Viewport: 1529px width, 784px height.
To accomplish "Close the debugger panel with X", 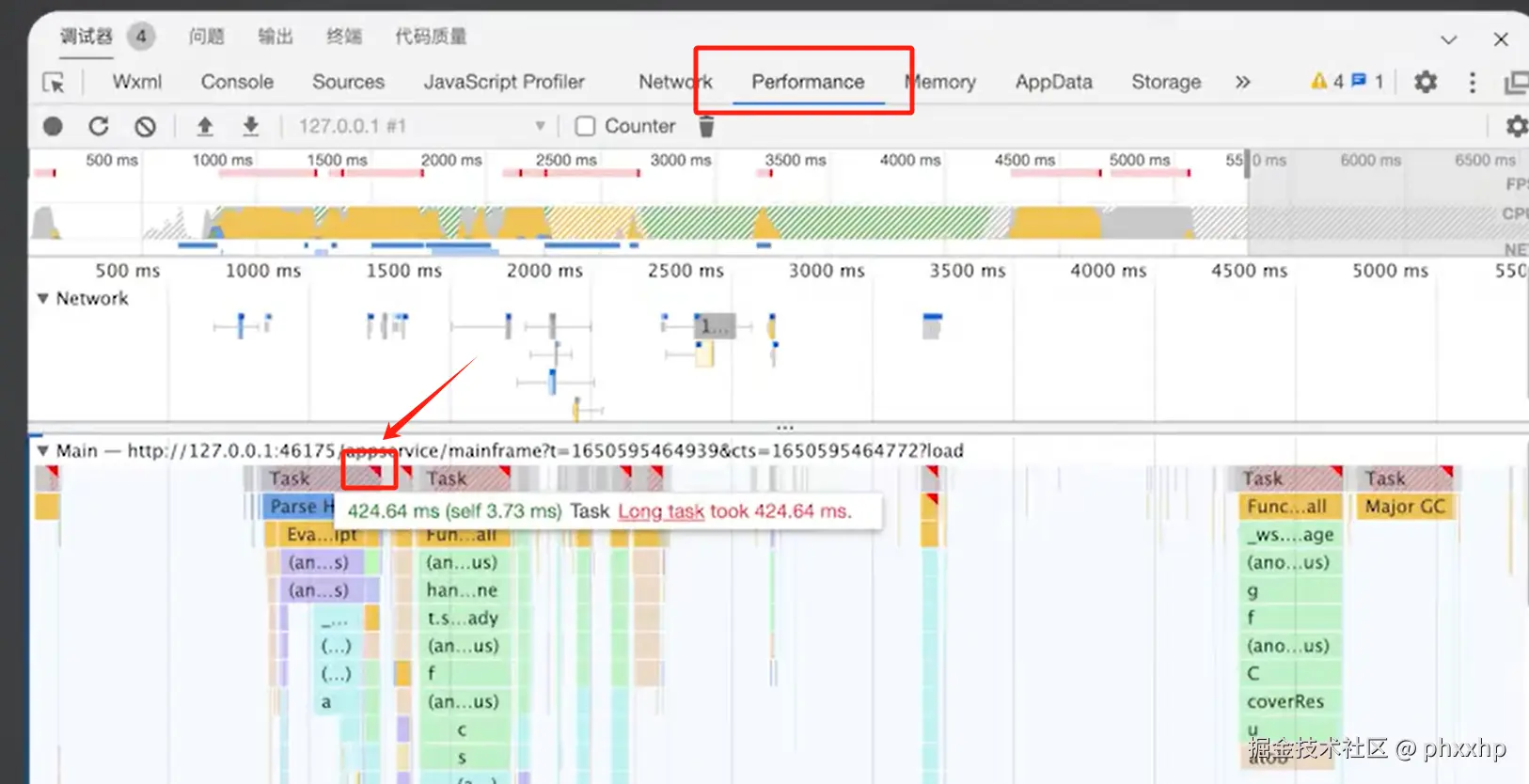I will click(x=1501, y=39).
